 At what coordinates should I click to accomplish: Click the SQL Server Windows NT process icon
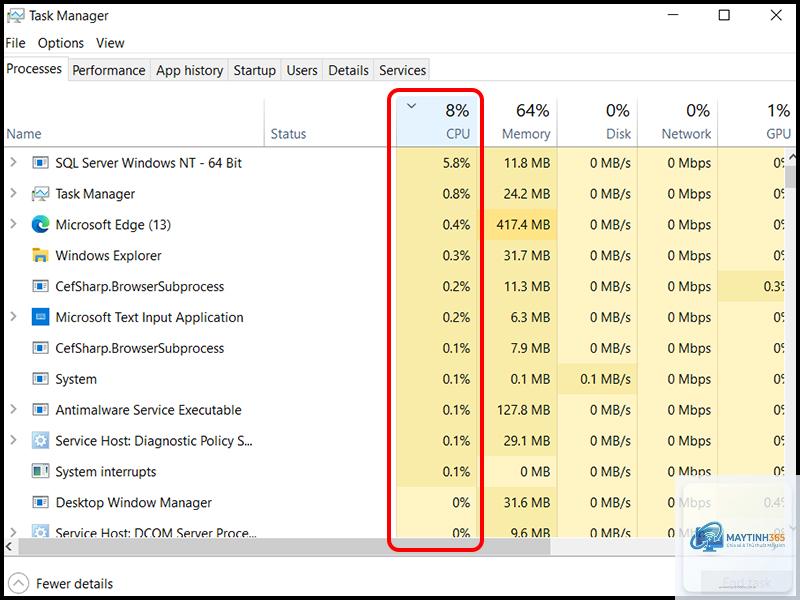click(x=40, y=163)
